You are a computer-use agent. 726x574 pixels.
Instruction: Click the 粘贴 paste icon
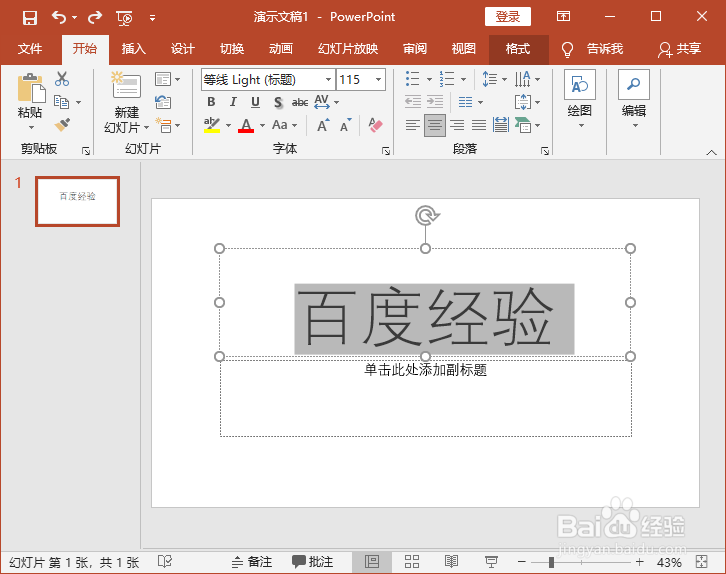(x=31, y=88)
